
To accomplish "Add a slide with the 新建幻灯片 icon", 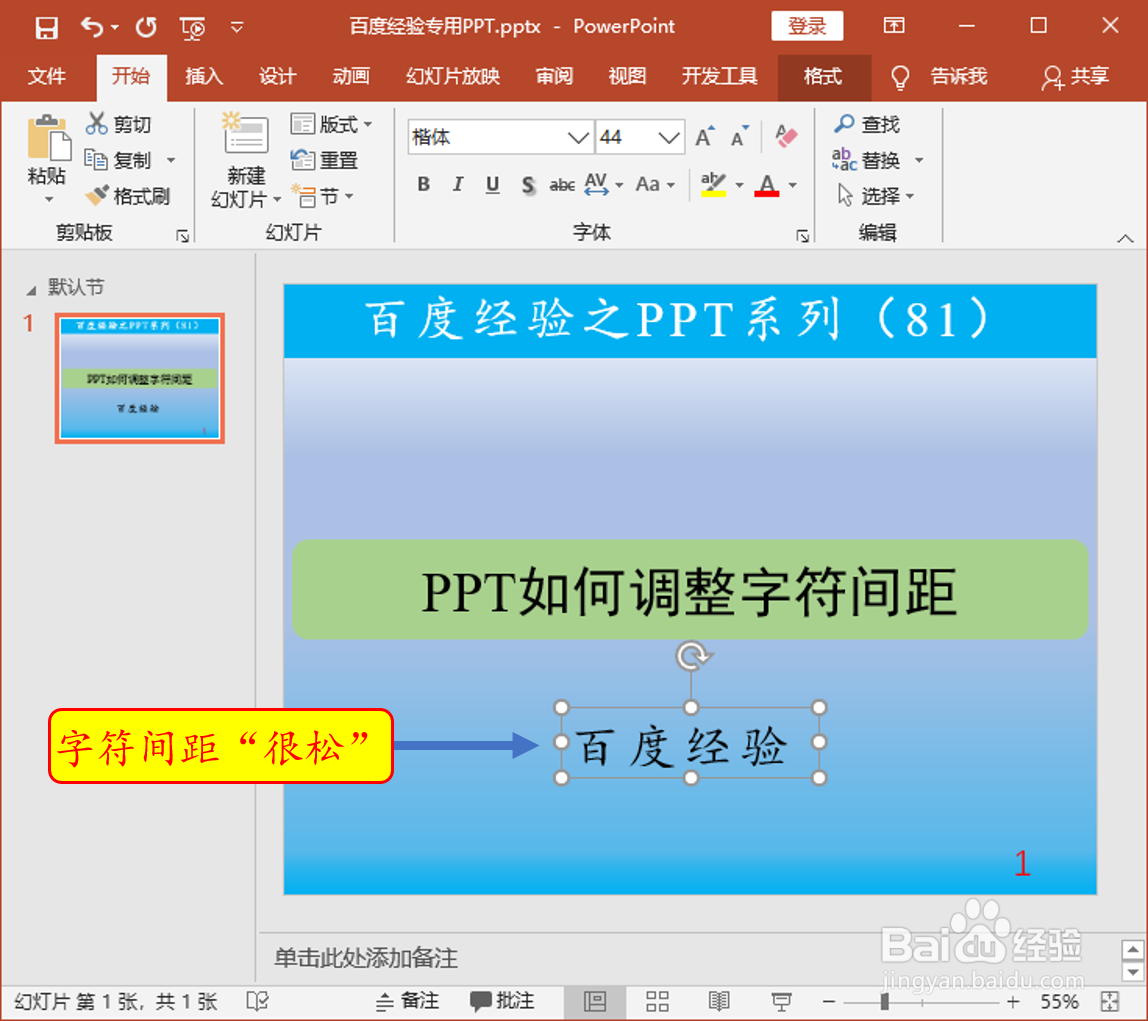I will 246,133.
